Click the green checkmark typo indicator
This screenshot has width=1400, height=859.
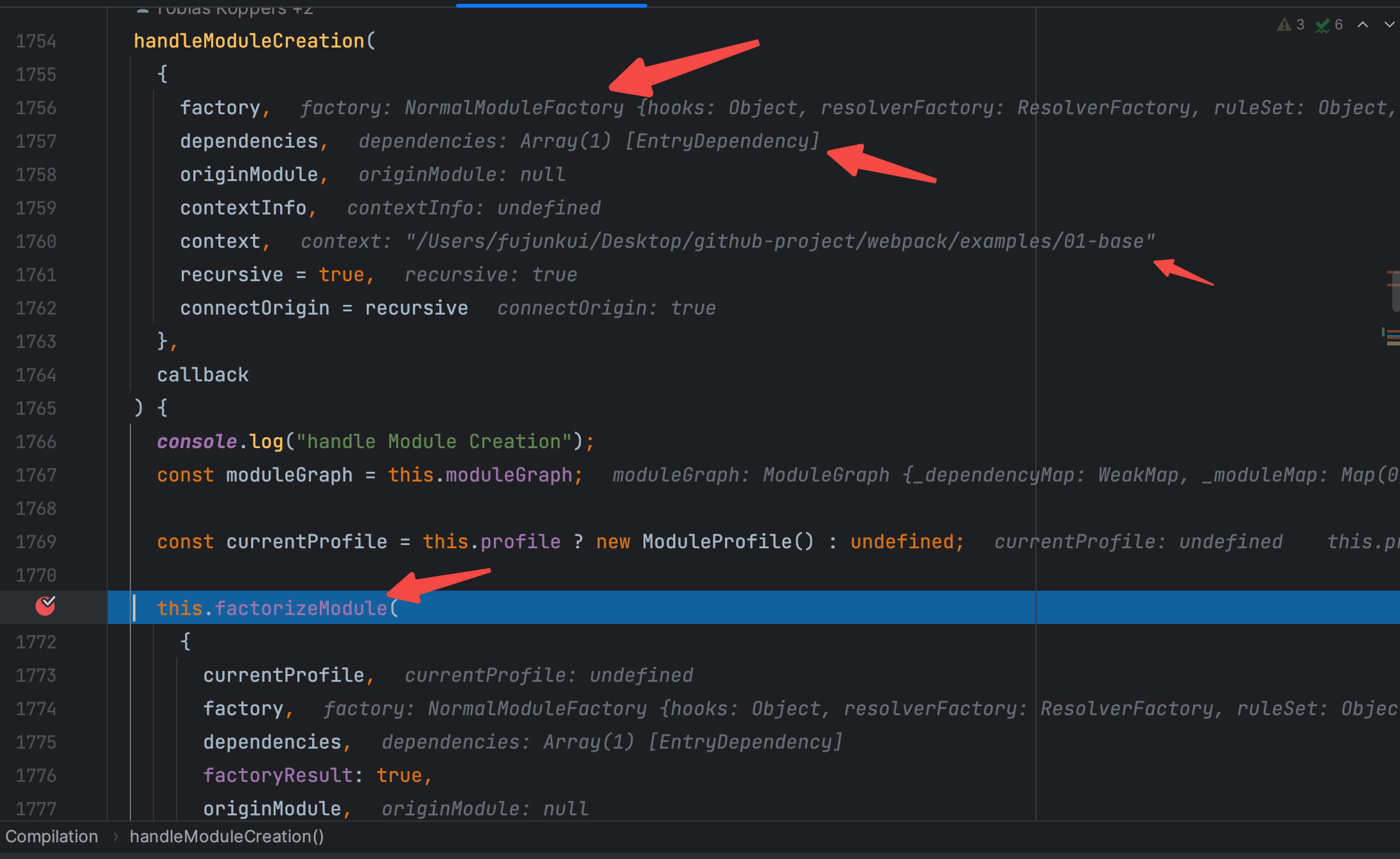[1323, 25]
